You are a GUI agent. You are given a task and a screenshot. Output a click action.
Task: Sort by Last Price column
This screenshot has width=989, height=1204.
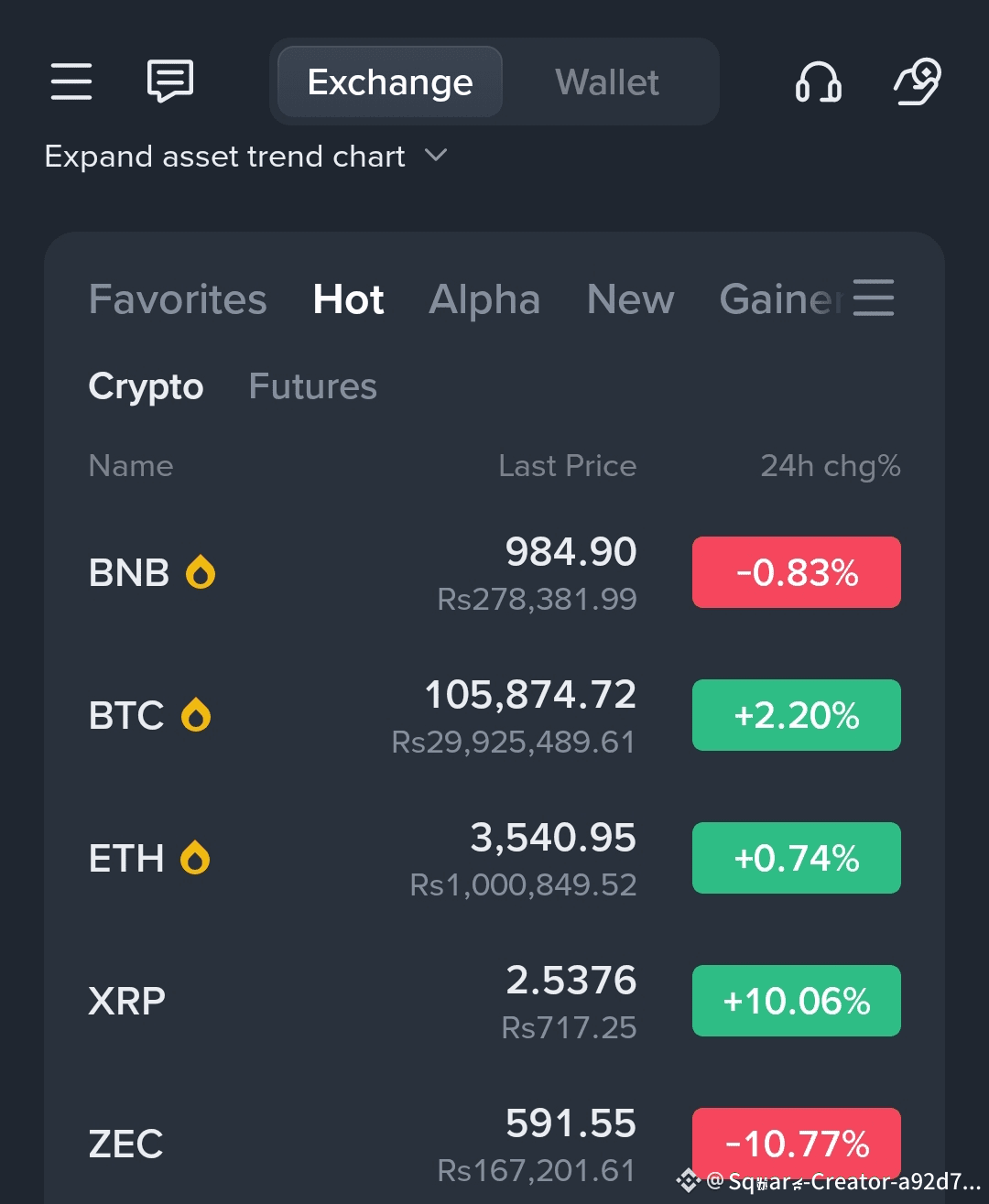(567, 466)
